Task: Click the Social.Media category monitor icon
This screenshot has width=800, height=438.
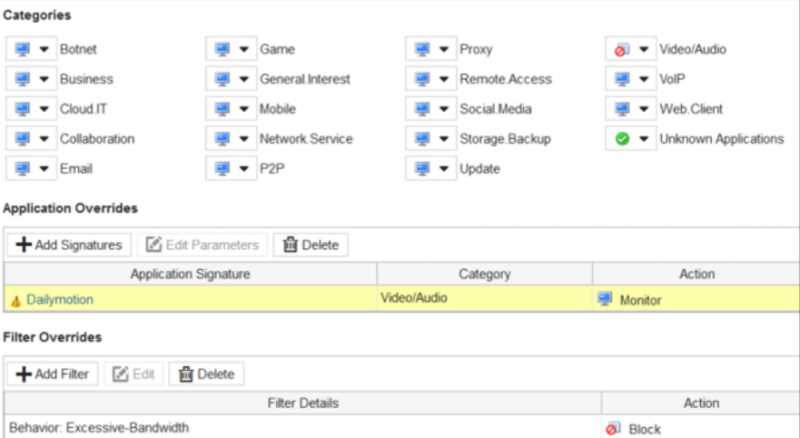Action: click(422, 109)
